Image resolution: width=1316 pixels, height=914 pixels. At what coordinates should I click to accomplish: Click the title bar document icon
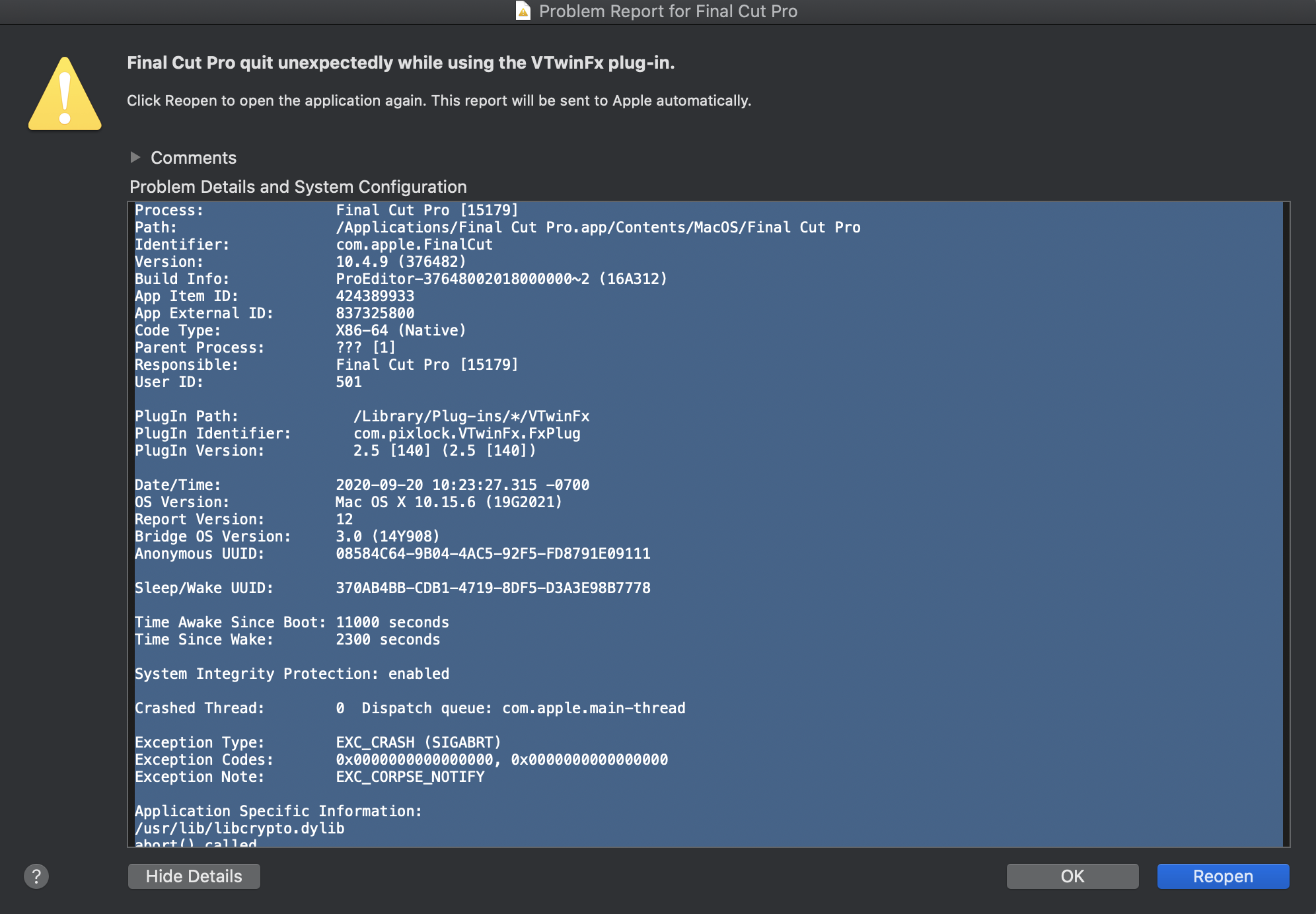coord(523,11)
